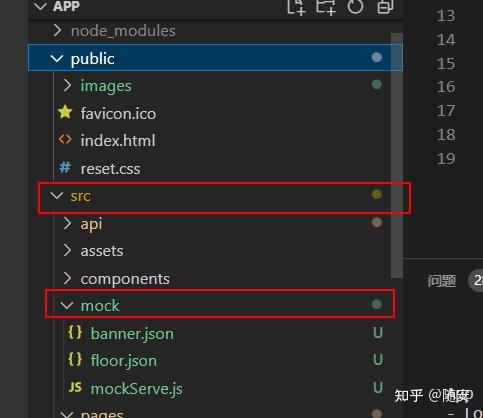
Task: Collapse the public folder
Action: click(57, 58)
